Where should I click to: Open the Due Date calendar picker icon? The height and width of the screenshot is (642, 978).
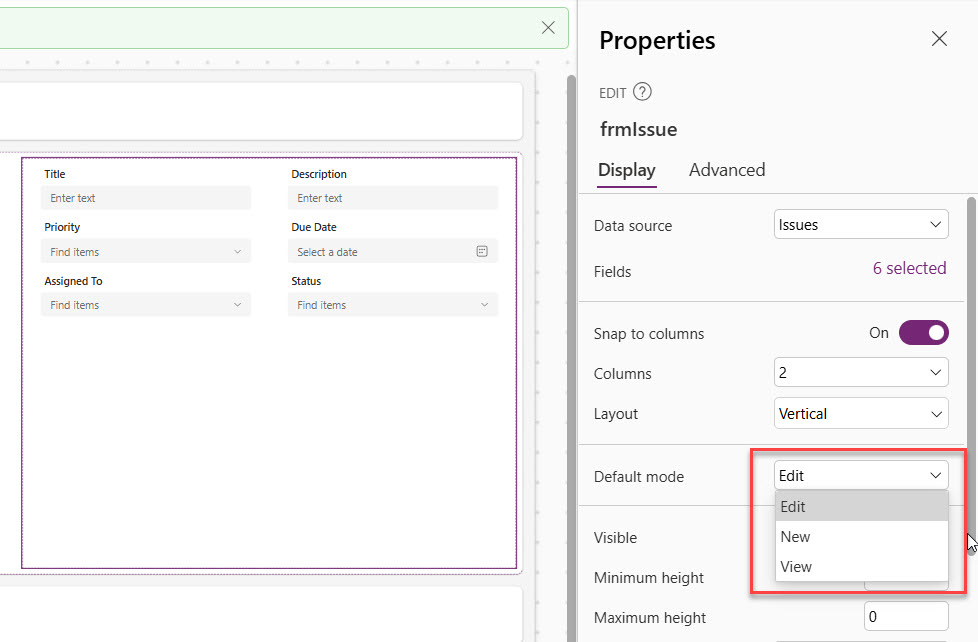(x=482, y=251)
